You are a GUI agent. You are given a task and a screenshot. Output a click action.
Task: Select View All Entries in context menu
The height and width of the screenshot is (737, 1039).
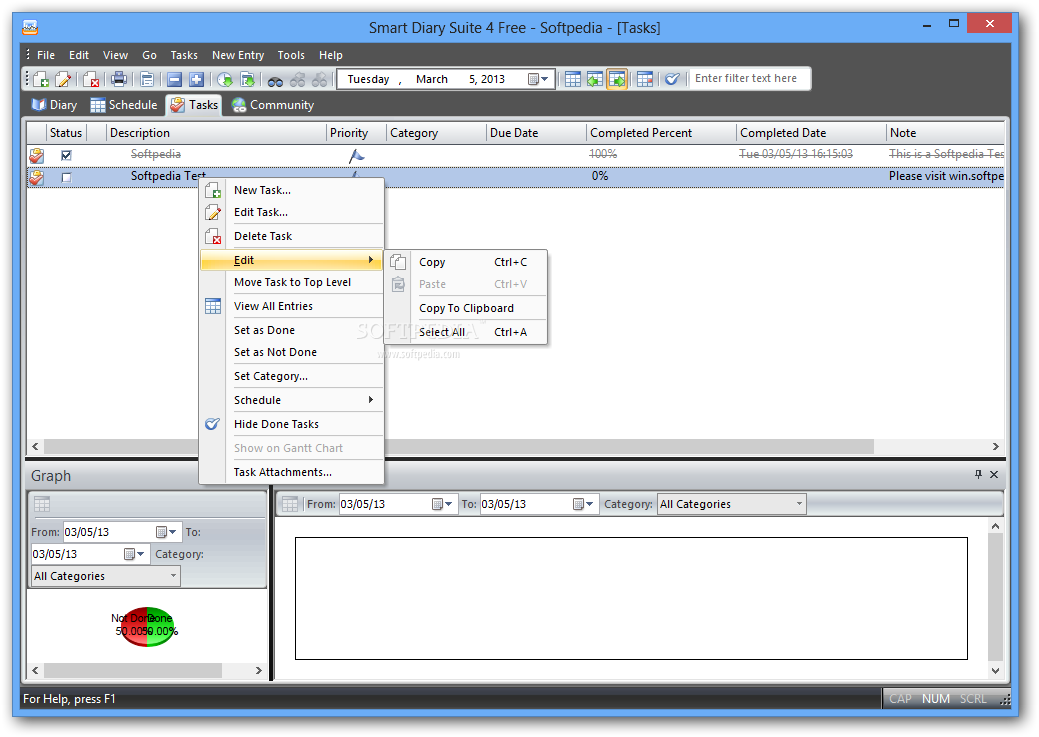pos(292,306)
